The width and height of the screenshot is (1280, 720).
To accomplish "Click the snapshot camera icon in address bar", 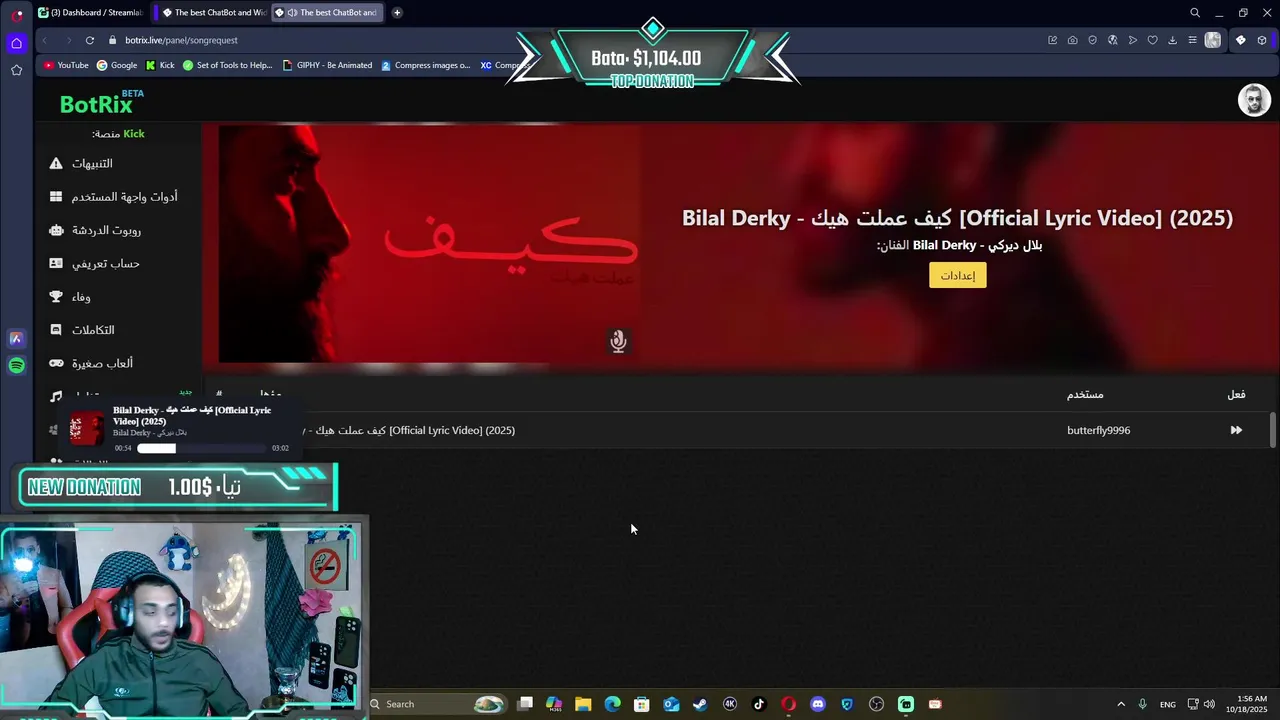I will point(1072,40).
